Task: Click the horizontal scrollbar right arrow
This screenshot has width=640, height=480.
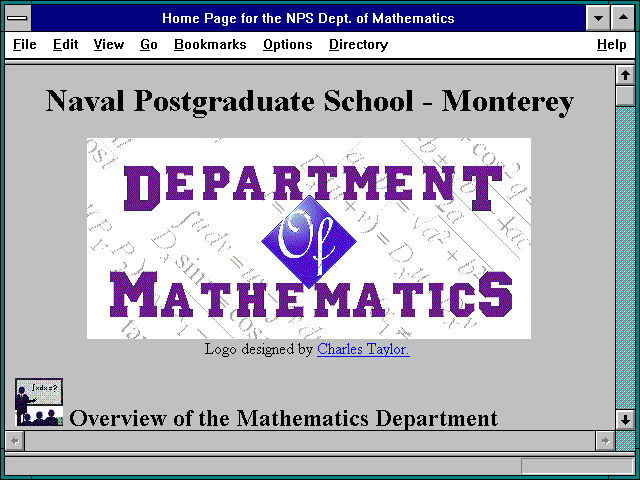Action: coord(605,441)
